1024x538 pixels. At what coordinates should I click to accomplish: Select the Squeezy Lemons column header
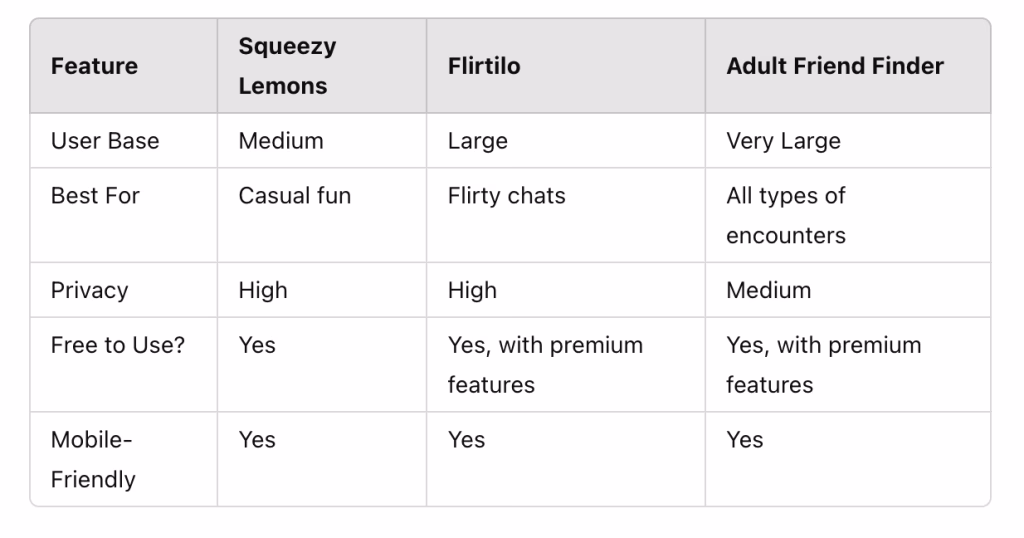pyautogui.click(x=287, y=66)
